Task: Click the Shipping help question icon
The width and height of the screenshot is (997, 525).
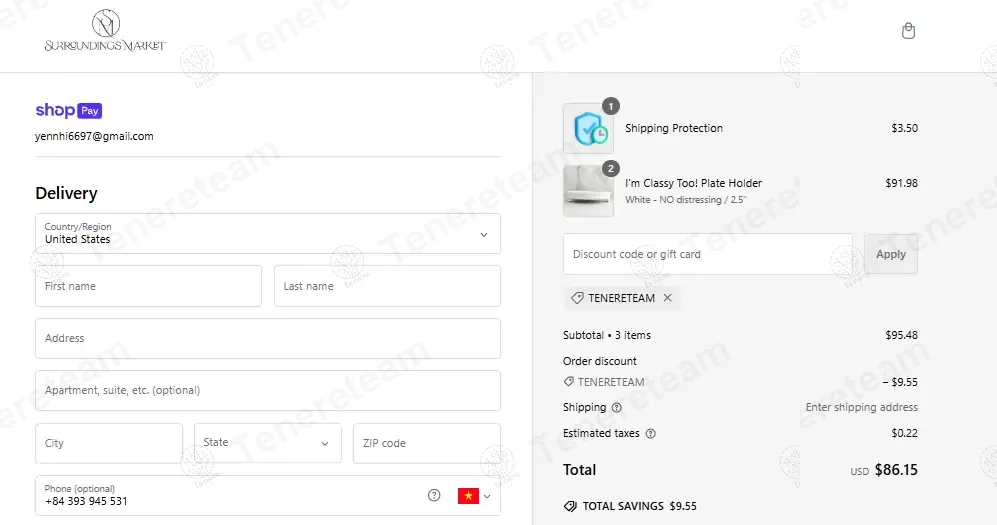Action: click(x=616, y=407)
